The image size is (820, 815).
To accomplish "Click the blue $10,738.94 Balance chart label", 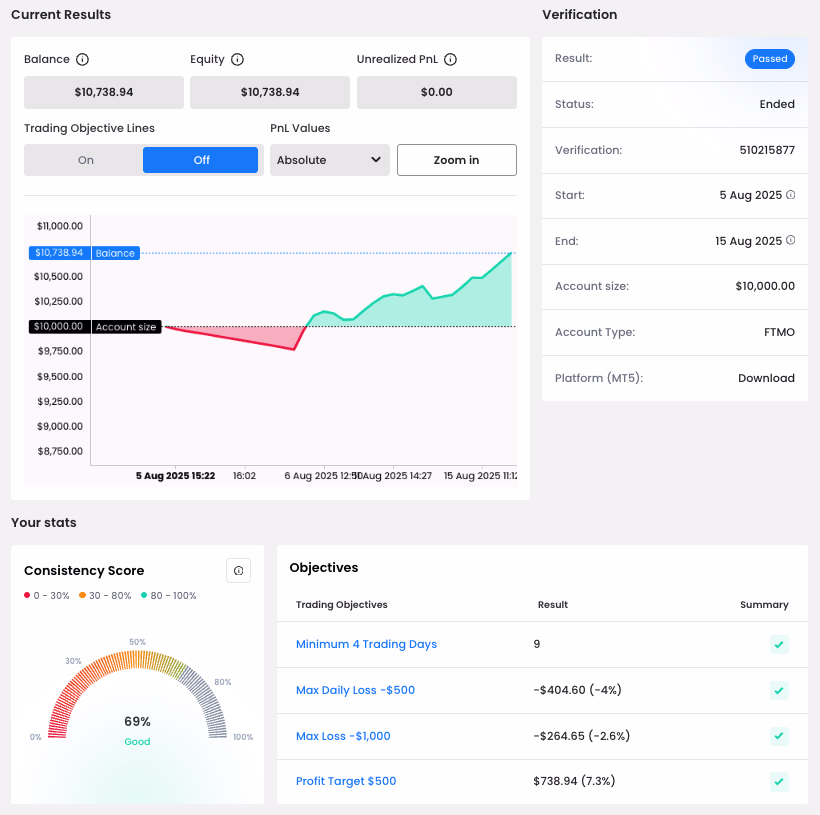I will click(84, 253).
